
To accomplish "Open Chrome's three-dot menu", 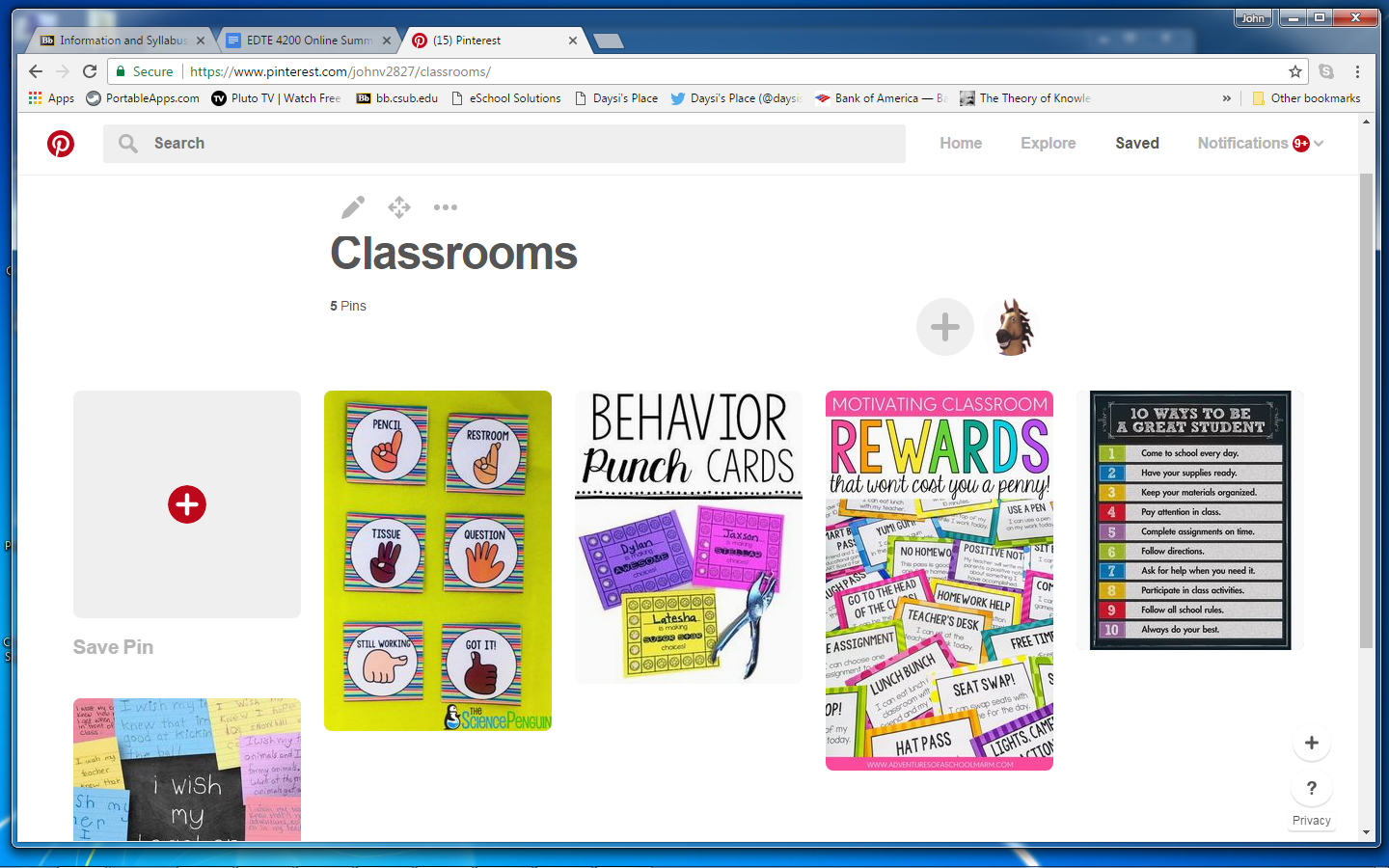I will [x=1357, y=71].
